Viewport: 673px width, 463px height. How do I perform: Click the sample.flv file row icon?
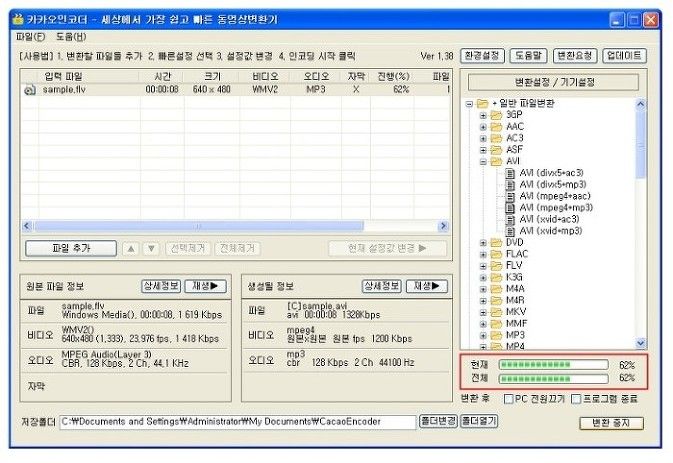click(x=30, y=90)
